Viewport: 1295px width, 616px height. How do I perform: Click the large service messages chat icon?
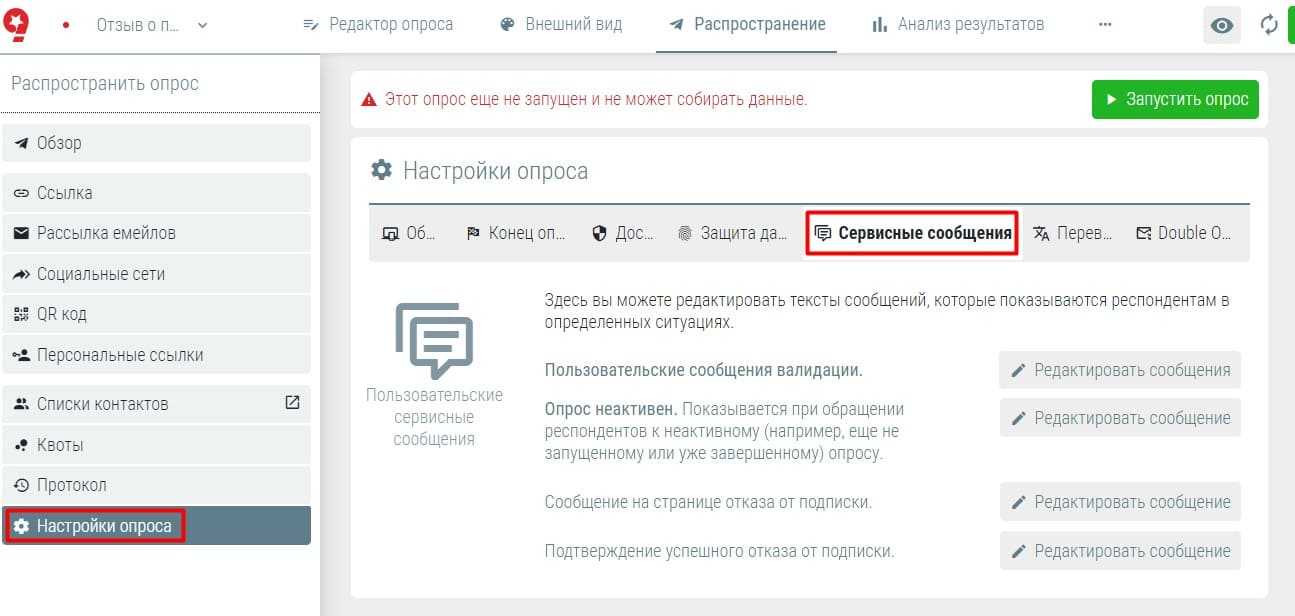pyautogui.click(x=434, y=340)
